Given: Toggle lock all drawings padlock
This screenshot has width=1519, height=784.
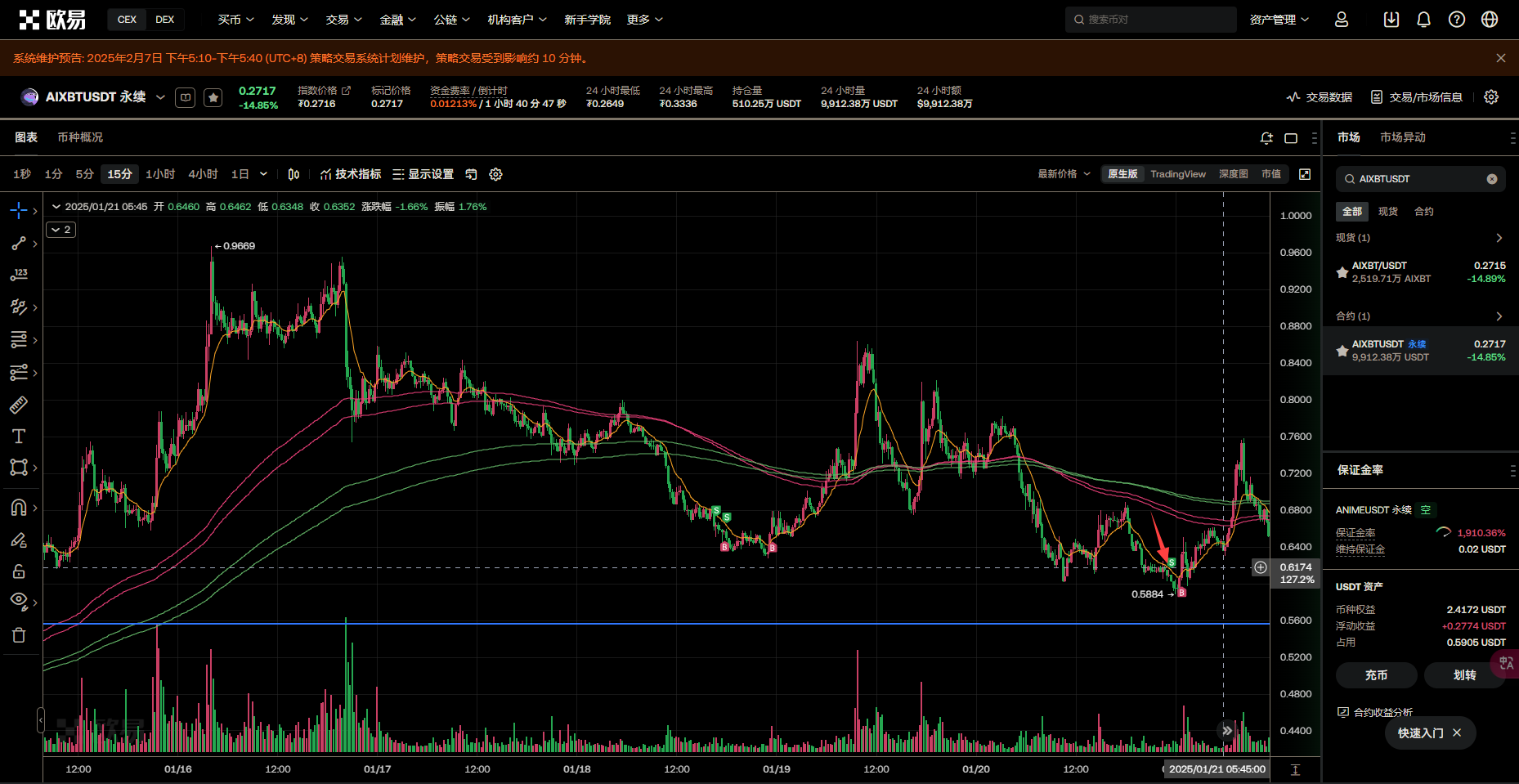Looking at the screenshot, I should pos(18,571).
